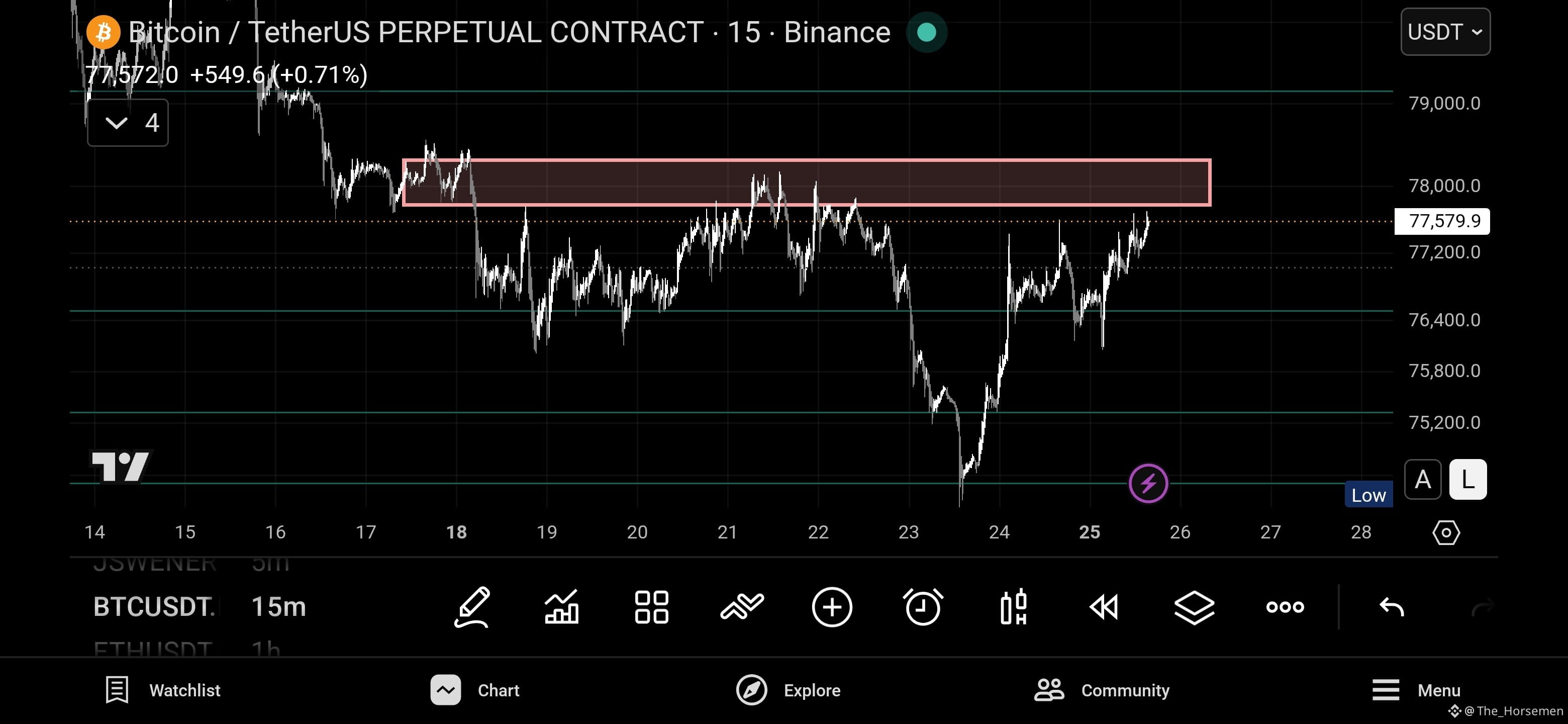The height and width of the screenshot is (724, 1568).
Task: Click the Low price label
Action: [1368, 495]
